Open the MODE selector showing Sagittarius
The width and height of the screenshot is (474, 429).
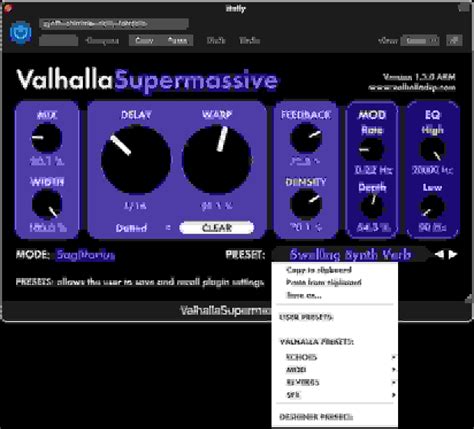click(85, 255)
